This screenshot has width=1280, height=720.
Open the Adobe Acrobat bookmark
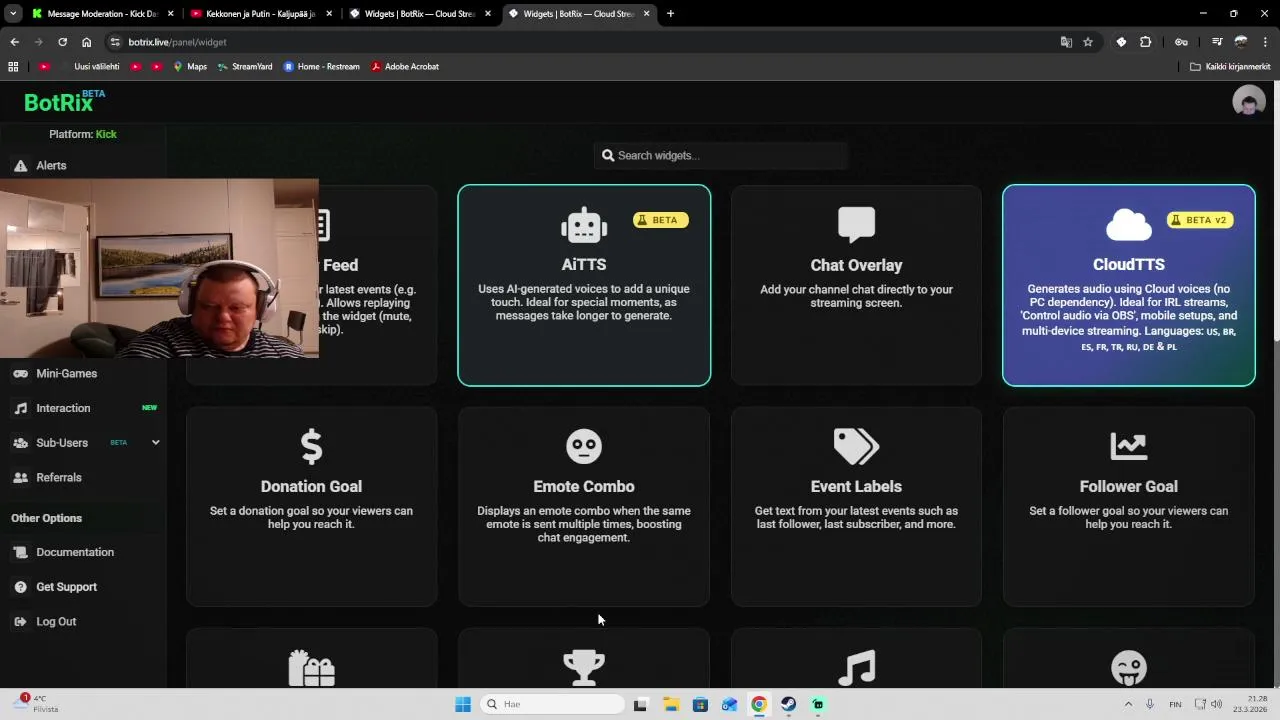point(405,67)
